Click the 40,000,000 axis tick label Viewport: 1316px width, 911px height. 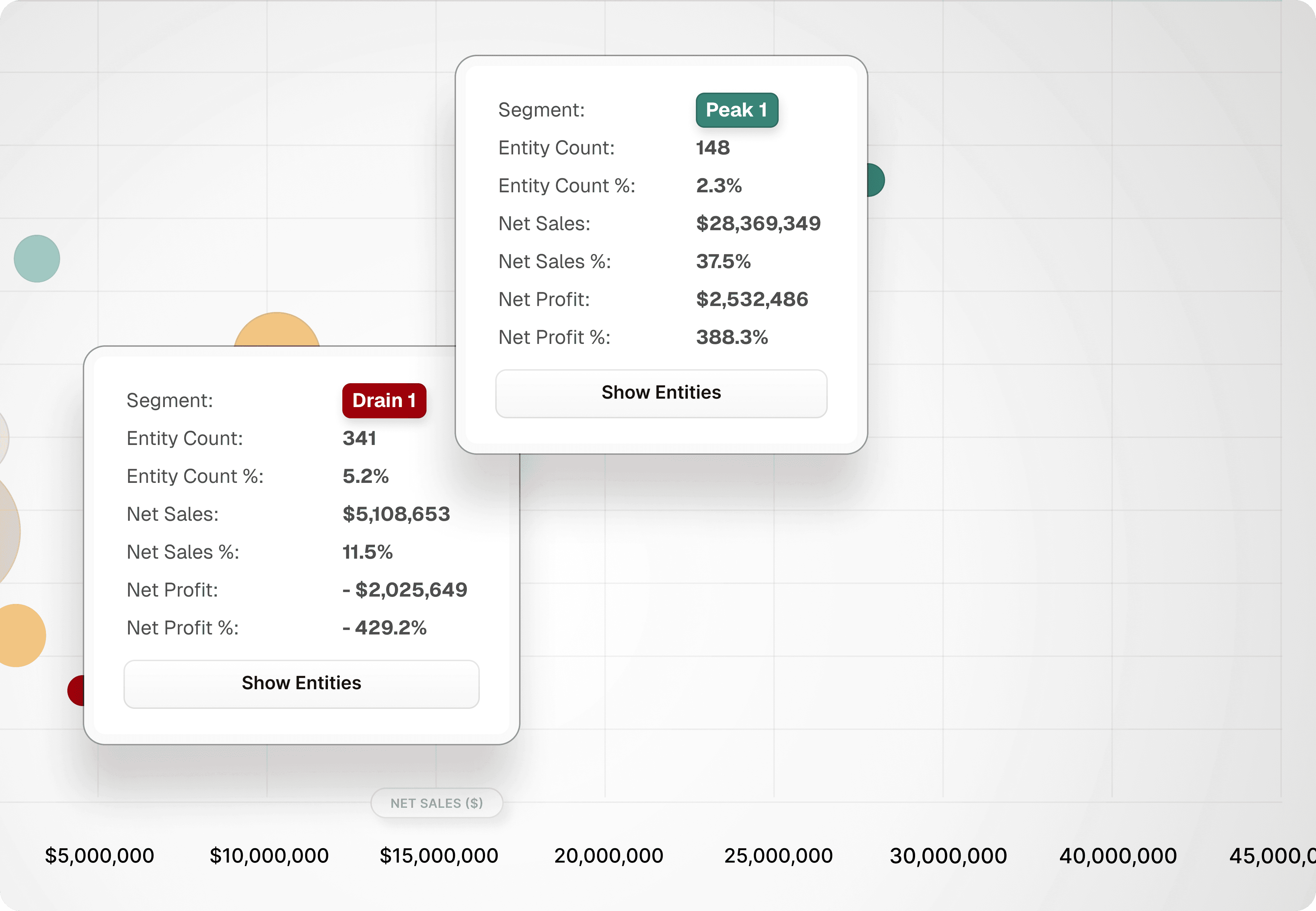pos(1117,856)
